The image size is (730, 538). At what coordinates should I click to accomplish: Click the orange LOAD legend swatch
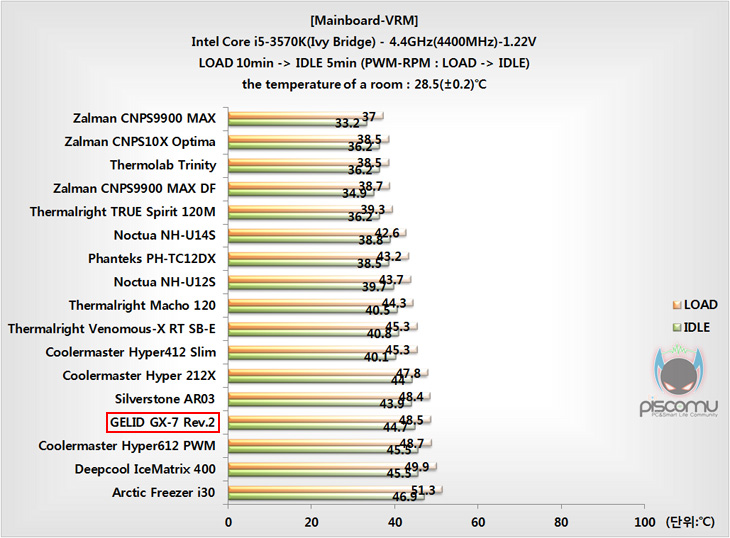click(x=677, y=305)
